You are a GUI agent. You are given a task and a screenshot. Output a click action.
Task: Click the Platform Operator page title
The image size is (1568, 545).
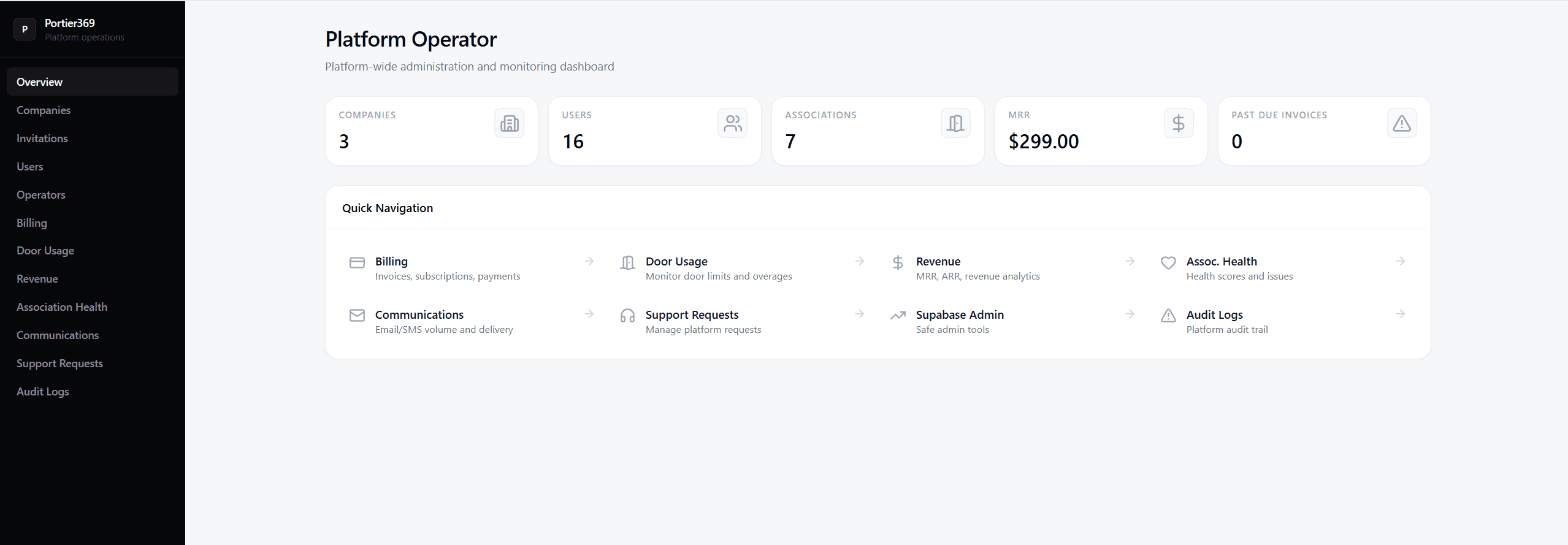click(411, 39)
